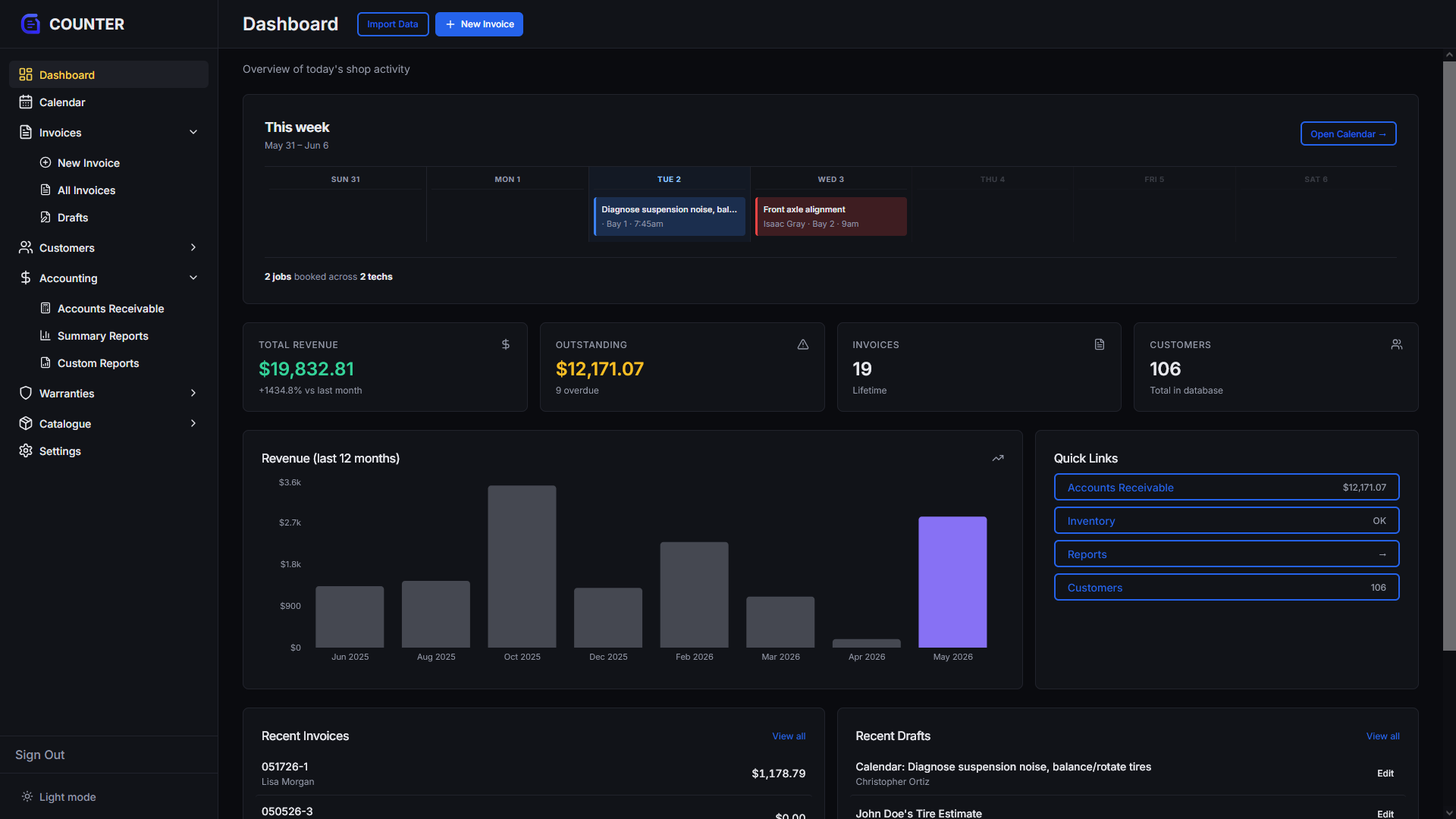The width and height of the screenshot is (1456, 819).
Task: Click the Drafts file icon
Action: tap(45, 217)
